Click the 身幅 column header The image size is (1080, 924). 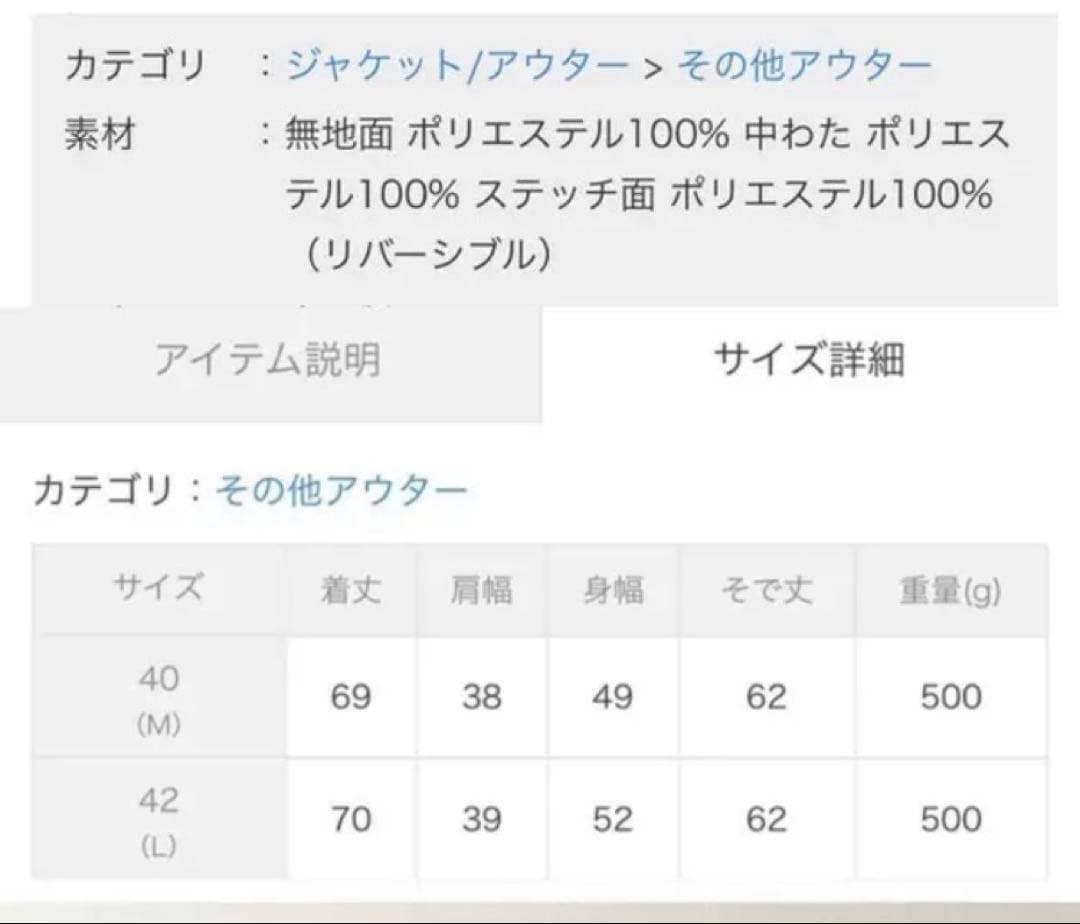[612, 591]
